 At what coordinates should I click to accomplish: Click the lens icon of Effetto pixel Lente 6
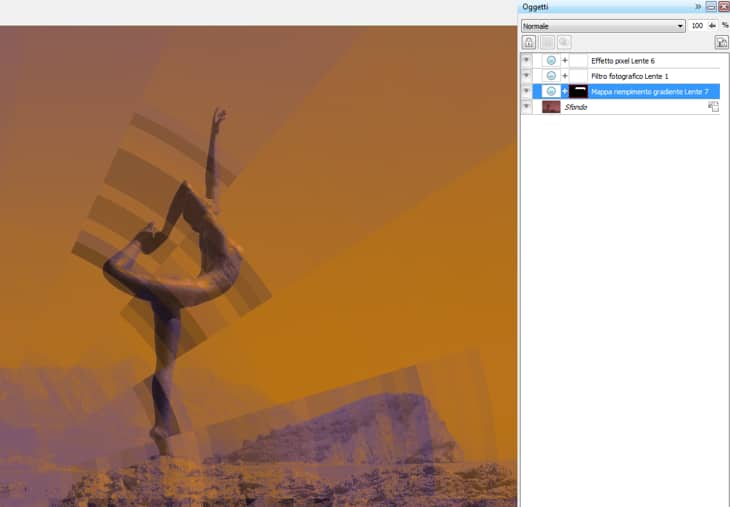pos(550,61)
